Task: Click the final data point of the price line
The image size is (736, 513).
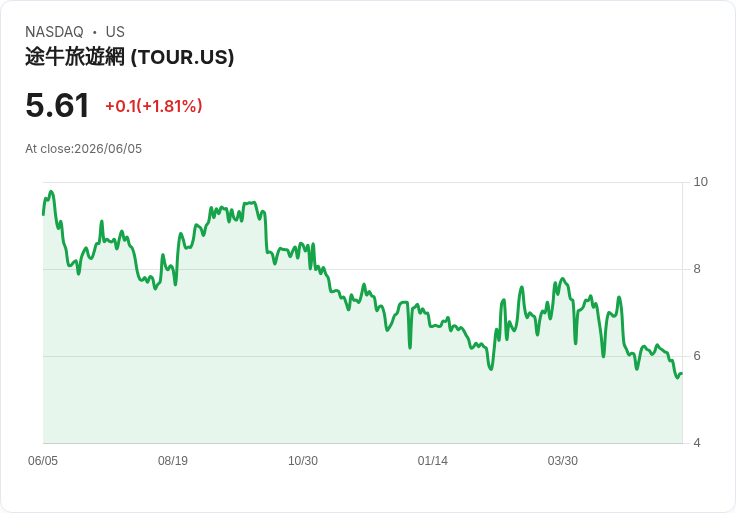Action: [682, 374]
